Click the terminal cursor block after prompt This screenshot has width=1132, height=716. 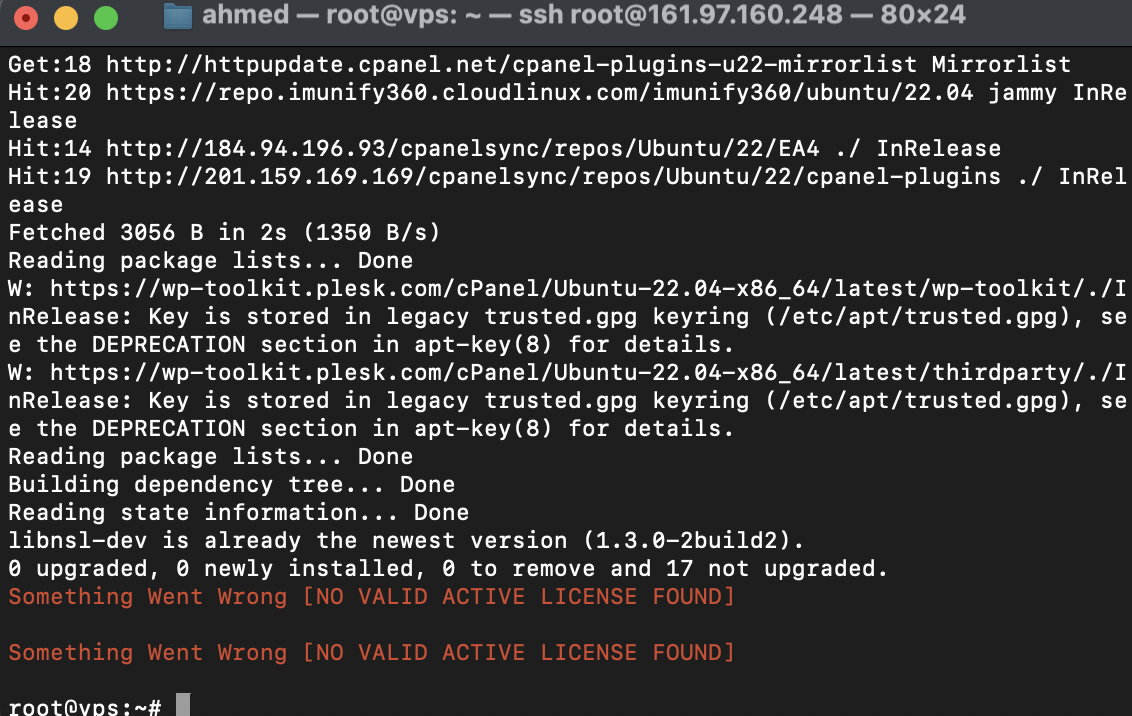pyautogui.click(x=183, y=705)
